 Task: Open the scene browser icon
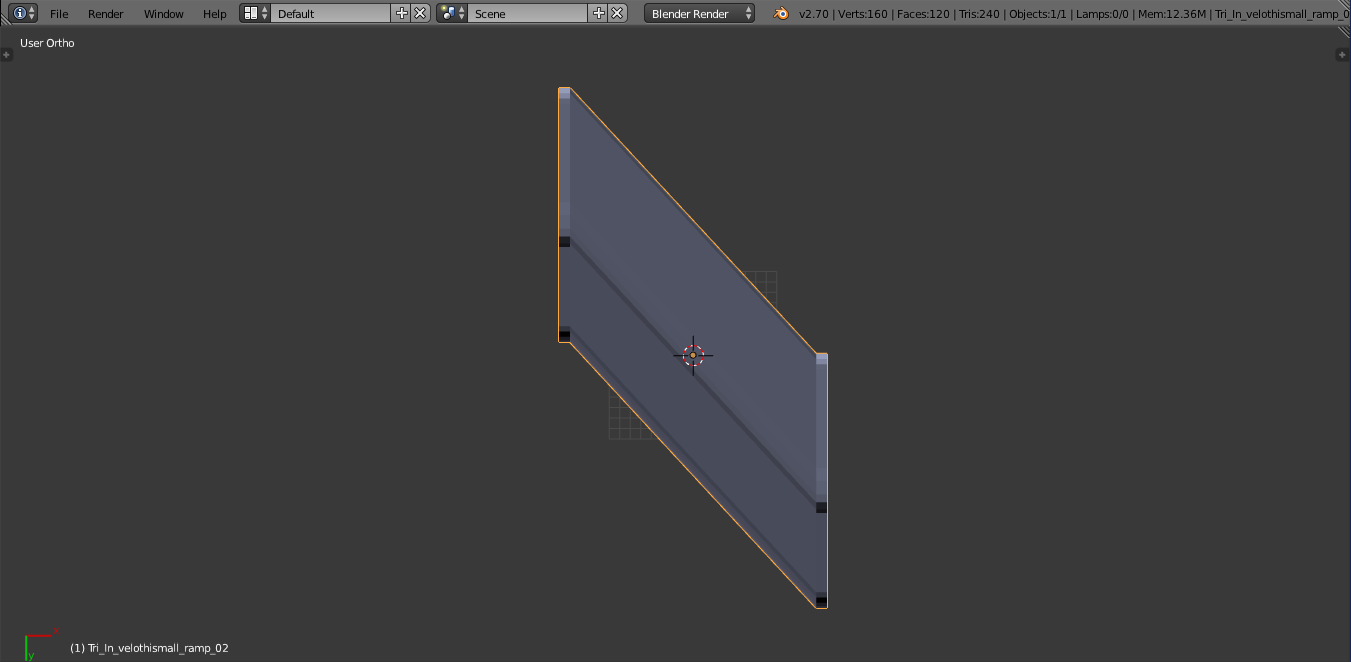452,13
